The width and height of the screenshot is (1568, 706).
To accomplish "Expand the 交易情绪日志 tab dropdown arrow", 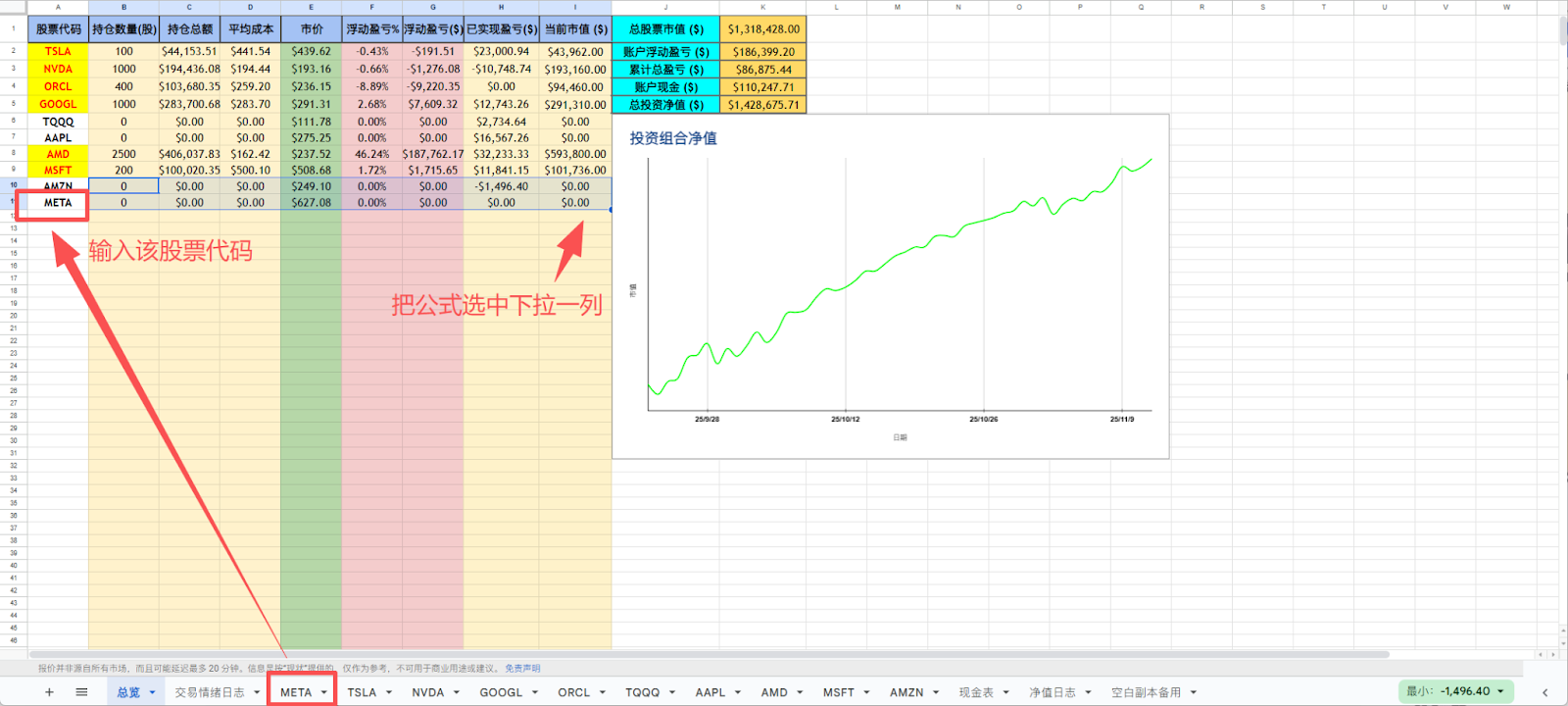I will pos(257,692).
